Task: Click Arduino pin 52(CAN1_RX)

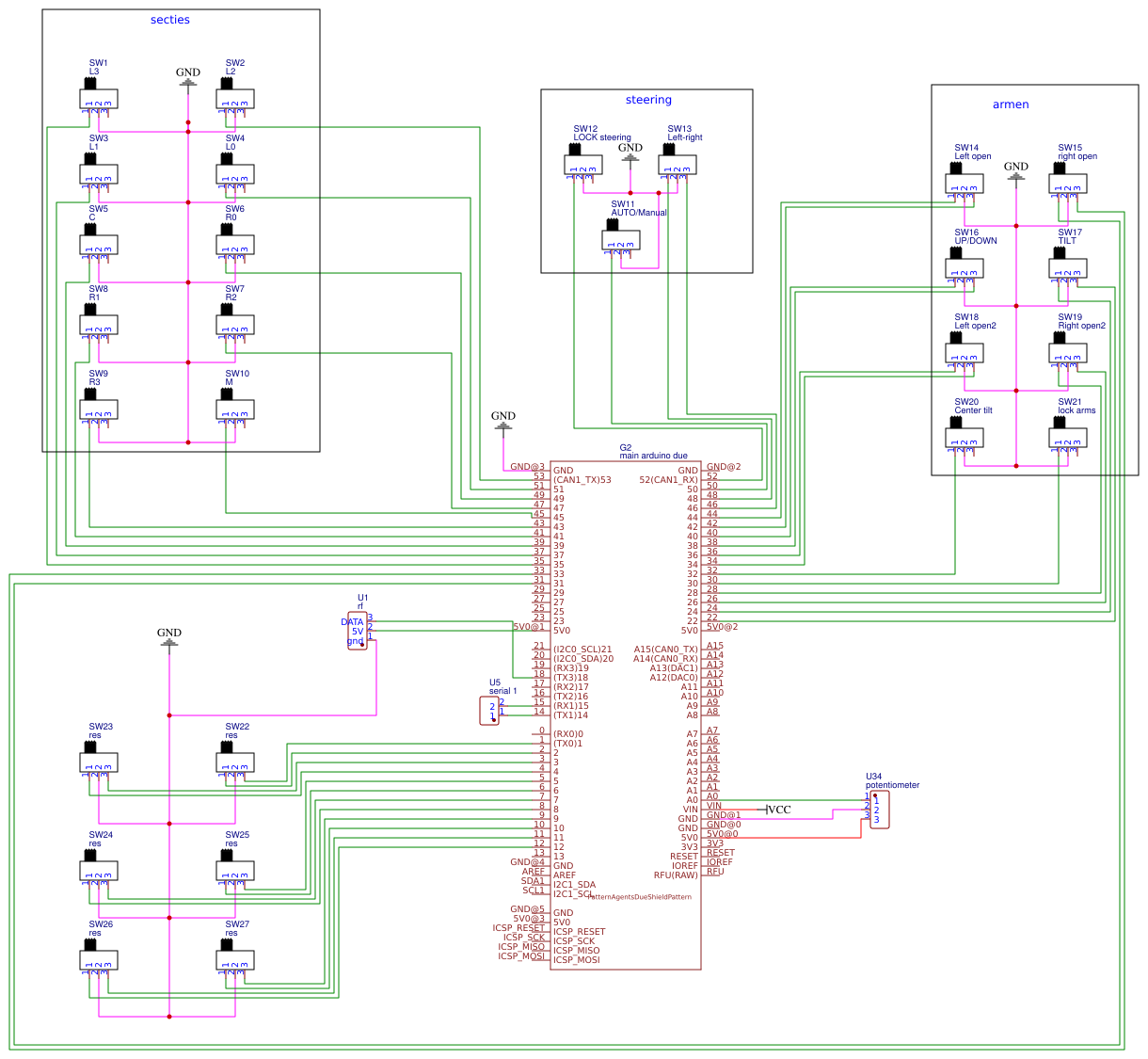Action: click(669, 480)
